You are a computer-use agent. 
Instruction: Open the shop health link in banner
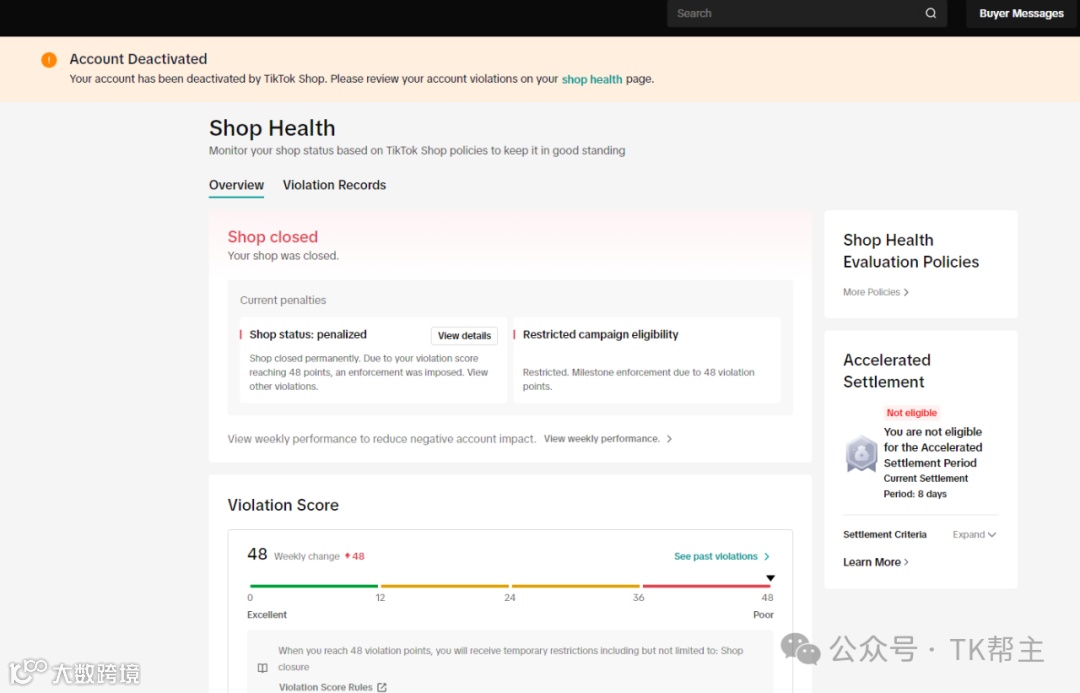pos(592,79)
